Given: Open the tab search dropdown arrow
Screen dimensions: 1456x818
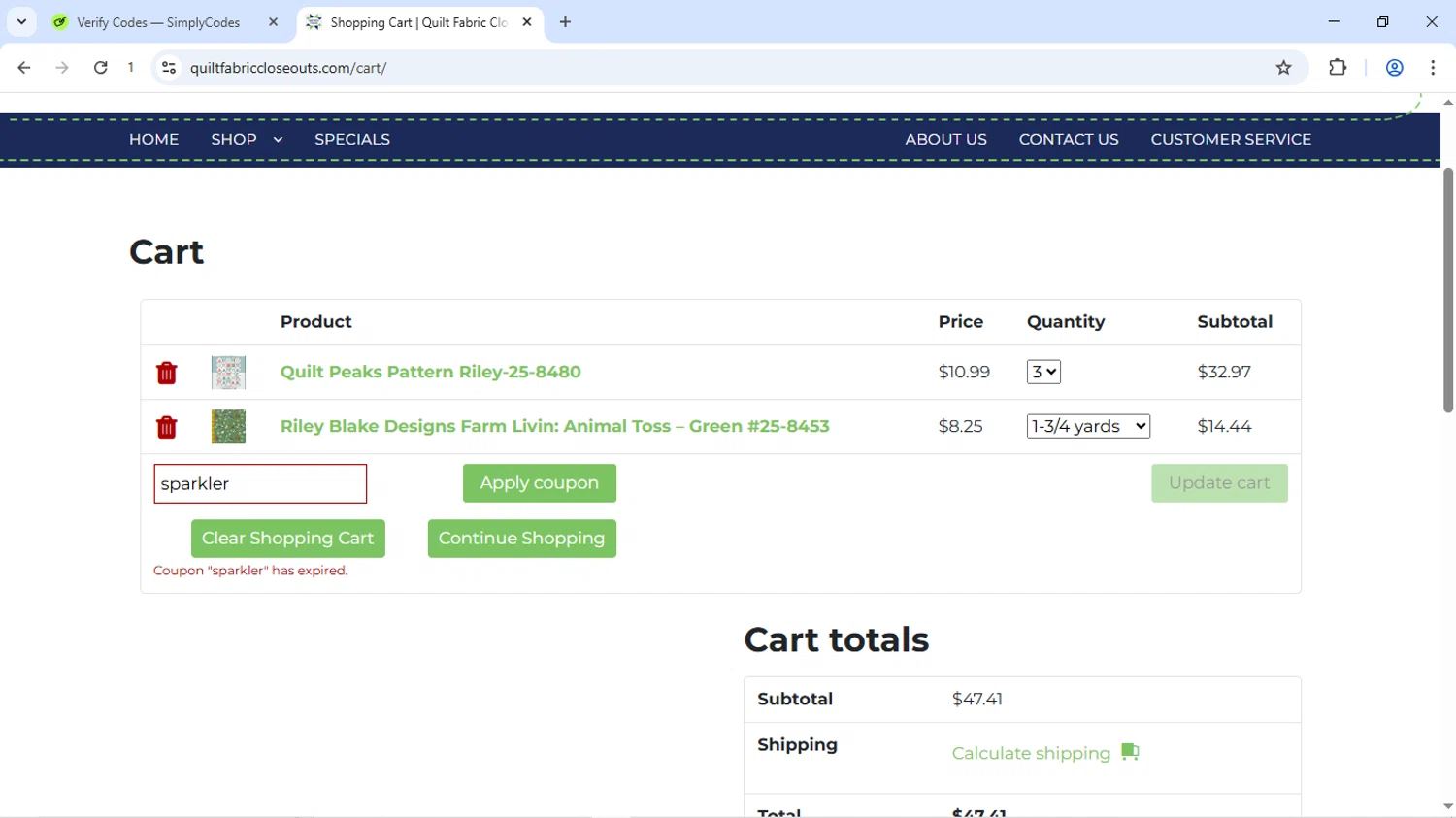Looking at the screenshot, I should click(x=21, y=22).
